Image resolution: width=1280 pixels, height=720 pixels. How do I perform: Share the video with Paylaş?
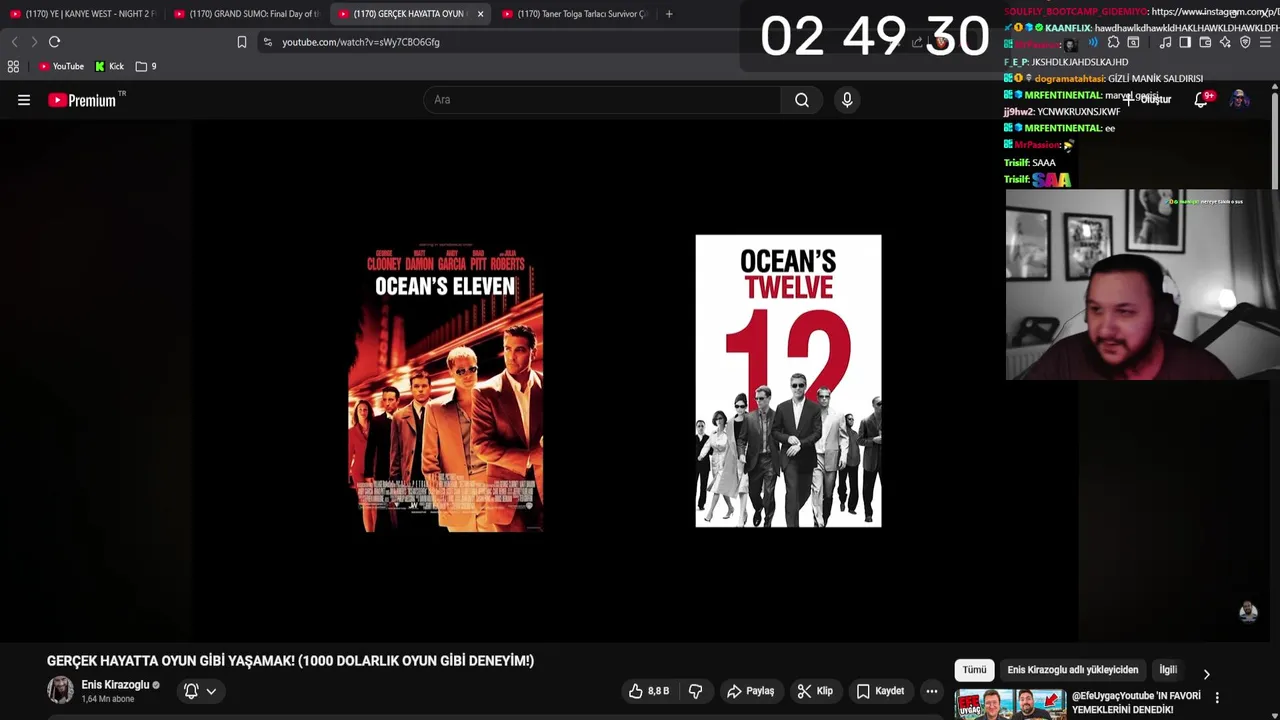point(751,691)
